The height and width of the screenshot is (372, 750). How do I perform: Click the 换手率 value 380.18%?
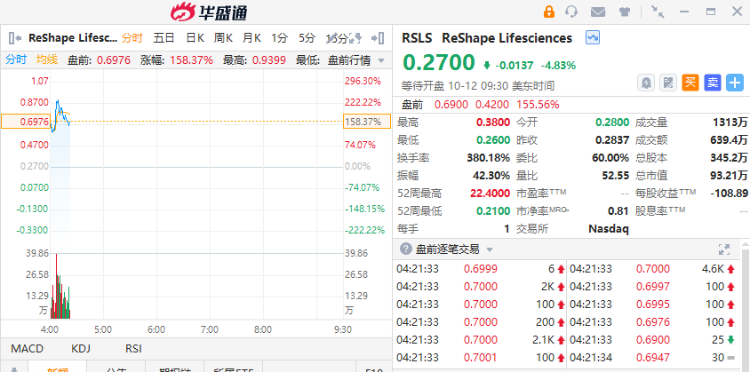pyautogui.click(x=488, y=158)
